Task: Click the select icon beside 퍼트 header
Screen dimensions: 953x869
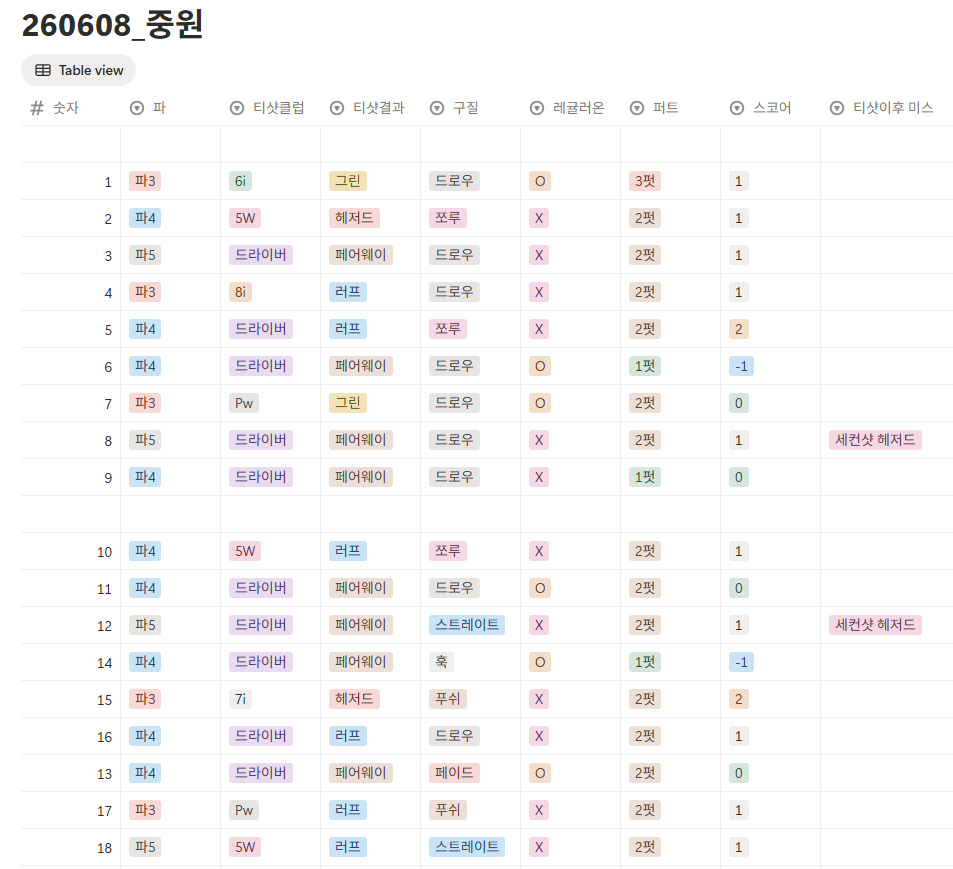Action: coord(637,108)
